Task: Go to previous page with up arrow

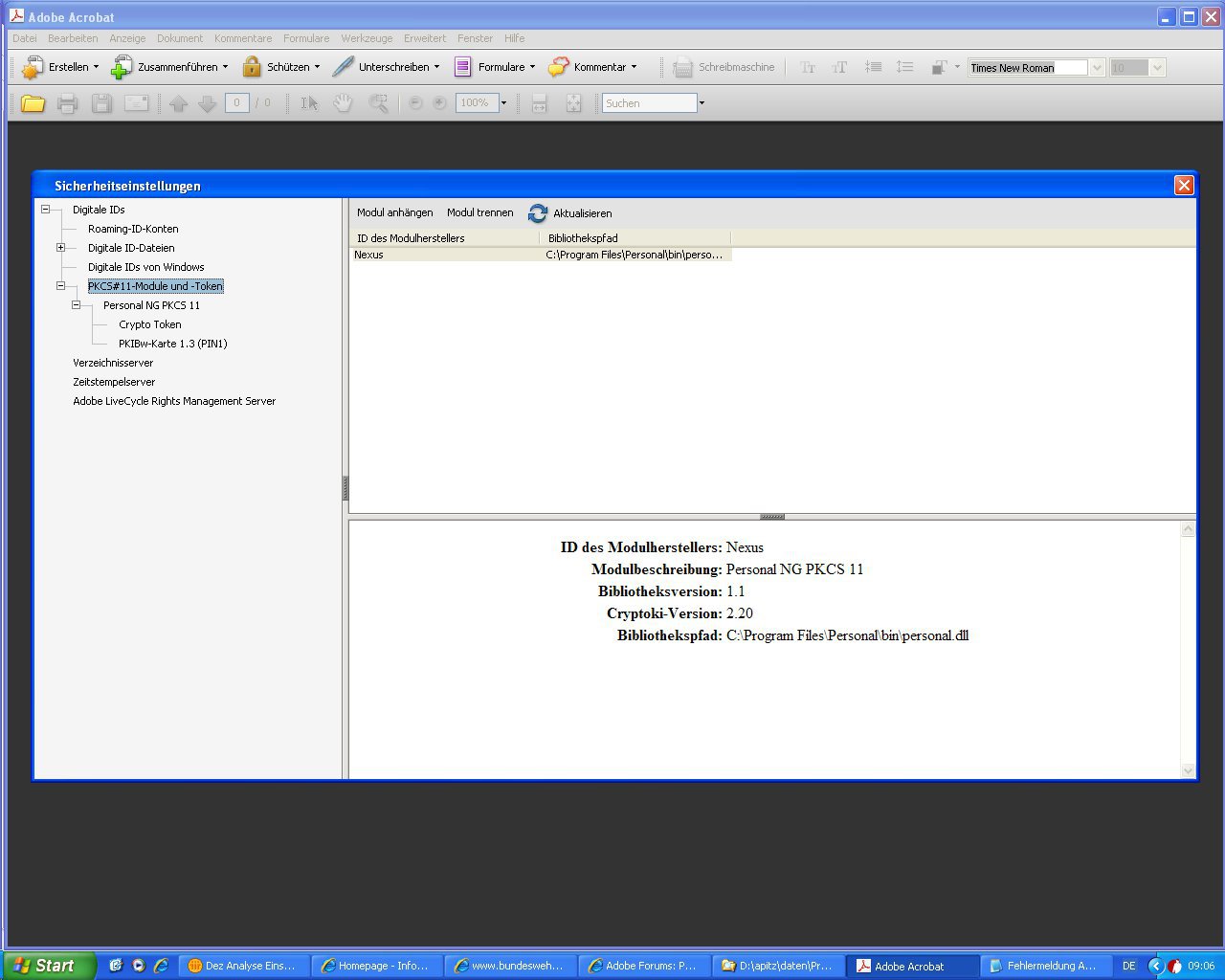Action: (x=178, y=103)
